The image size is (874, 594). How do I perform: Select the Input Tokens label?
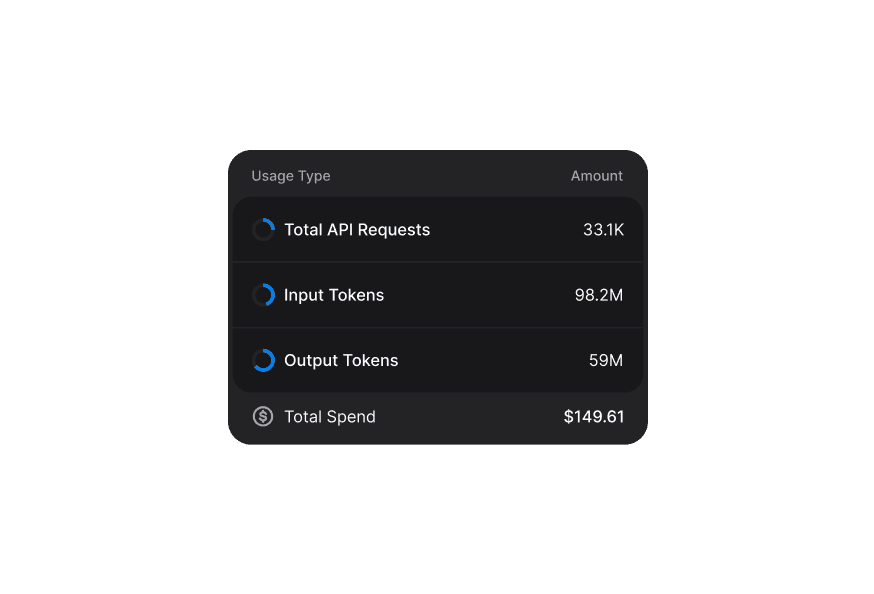click(x=334, y=295)
